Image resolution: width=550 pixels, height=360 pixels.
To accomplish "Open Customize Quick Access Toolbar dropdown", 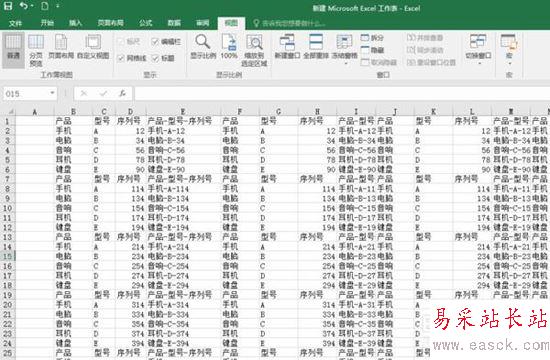I will [58, 6].
